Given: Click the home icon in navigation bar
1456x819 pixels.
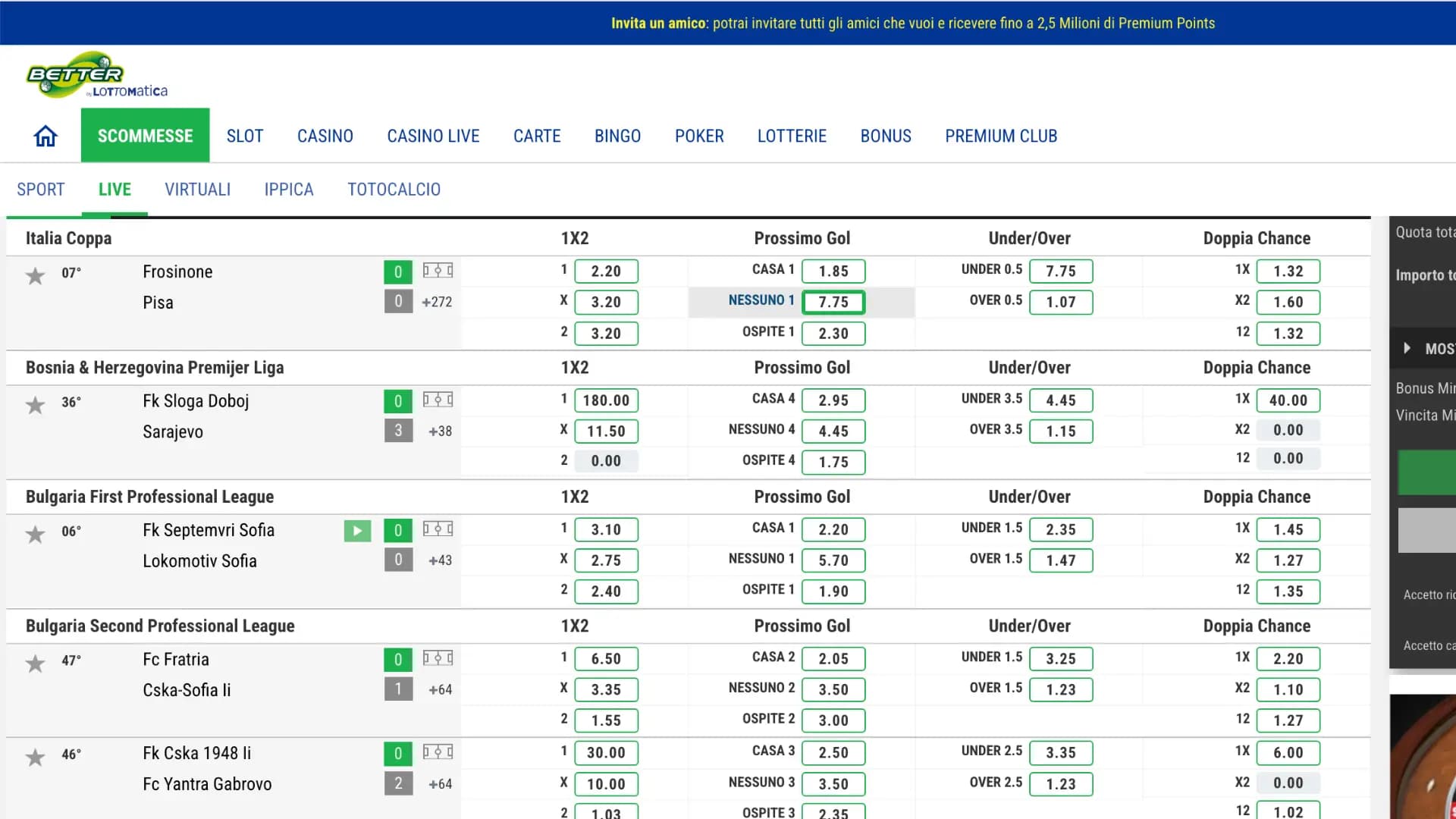Looking at the screenshot, I should click(x=45, y=136).
